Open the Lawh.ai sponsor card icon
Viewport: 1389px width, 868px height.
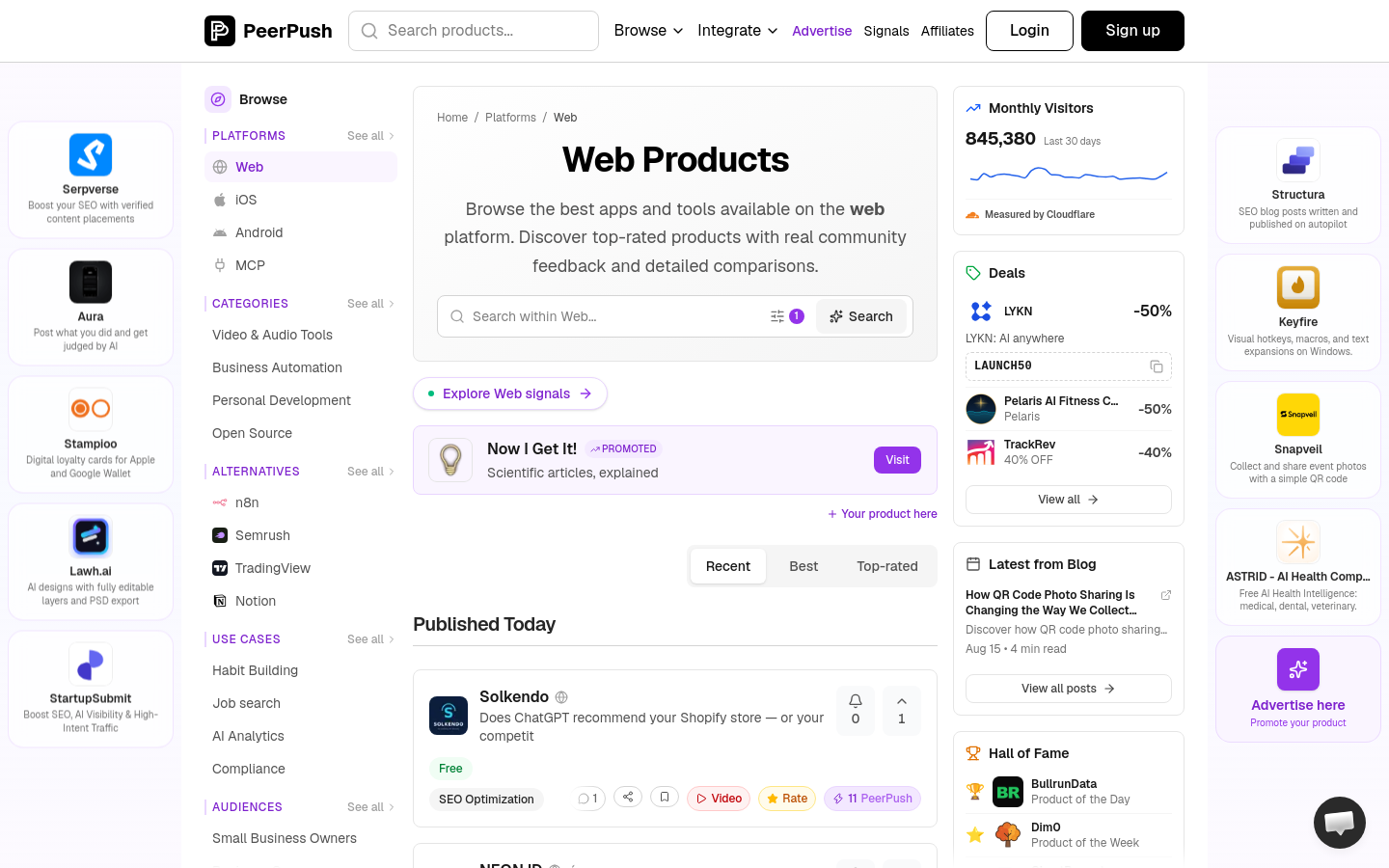[x=91, y=537]
